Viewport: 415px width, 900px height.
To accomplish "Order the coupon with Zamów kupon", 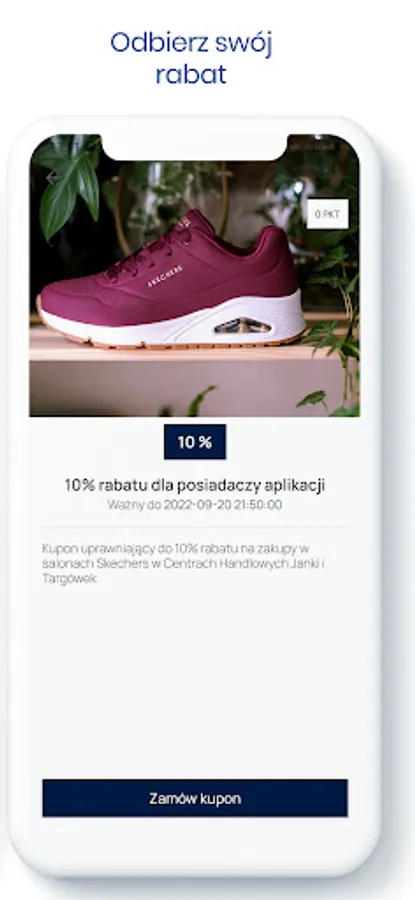I will [x=195, y=798].
